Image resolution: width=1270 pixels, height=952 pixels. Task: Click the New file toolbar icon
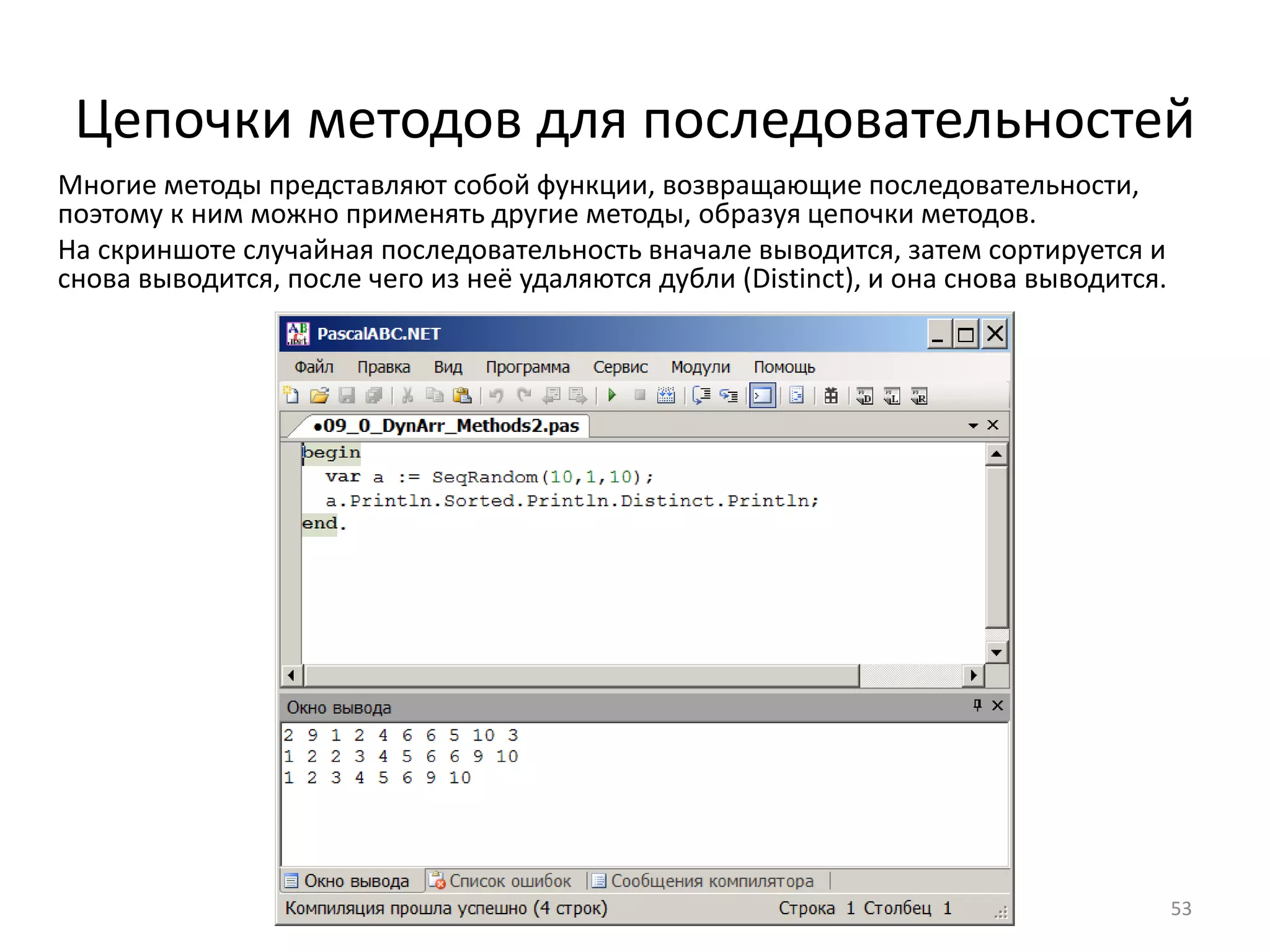coord(291,395)
